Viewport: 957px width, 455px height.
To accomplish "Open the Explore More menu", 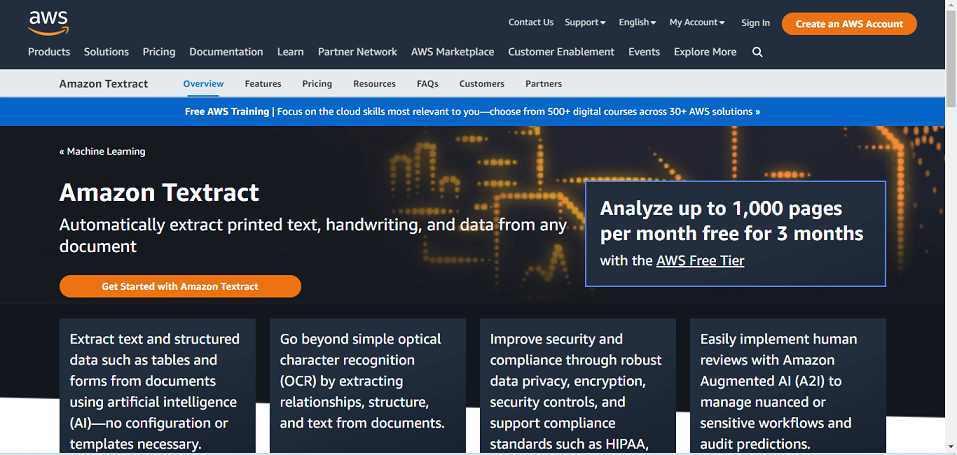I will click(705, 52).
